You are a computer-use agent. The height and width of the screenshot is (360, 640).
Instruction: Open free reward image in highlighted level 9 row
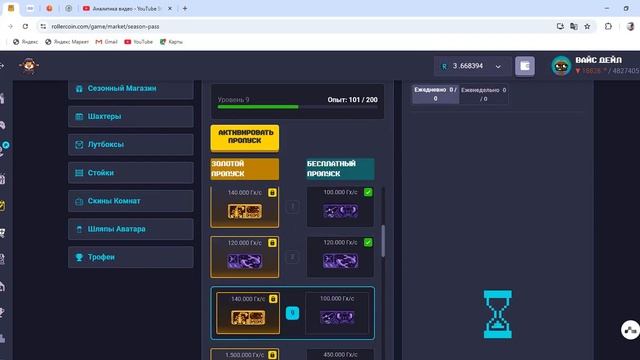click(337, 317)
